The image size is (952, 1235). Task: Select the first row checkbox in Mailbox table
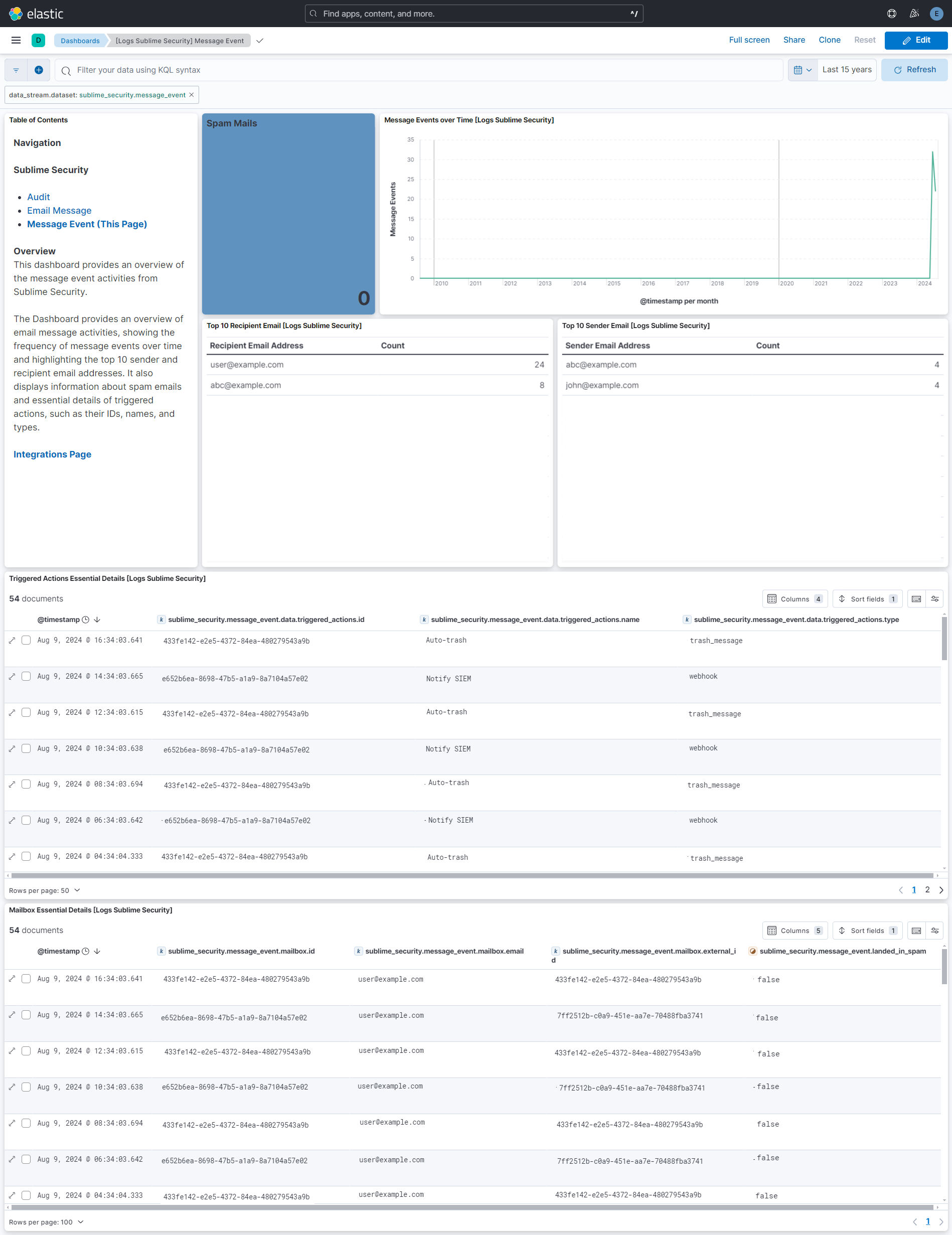(26, 978)
